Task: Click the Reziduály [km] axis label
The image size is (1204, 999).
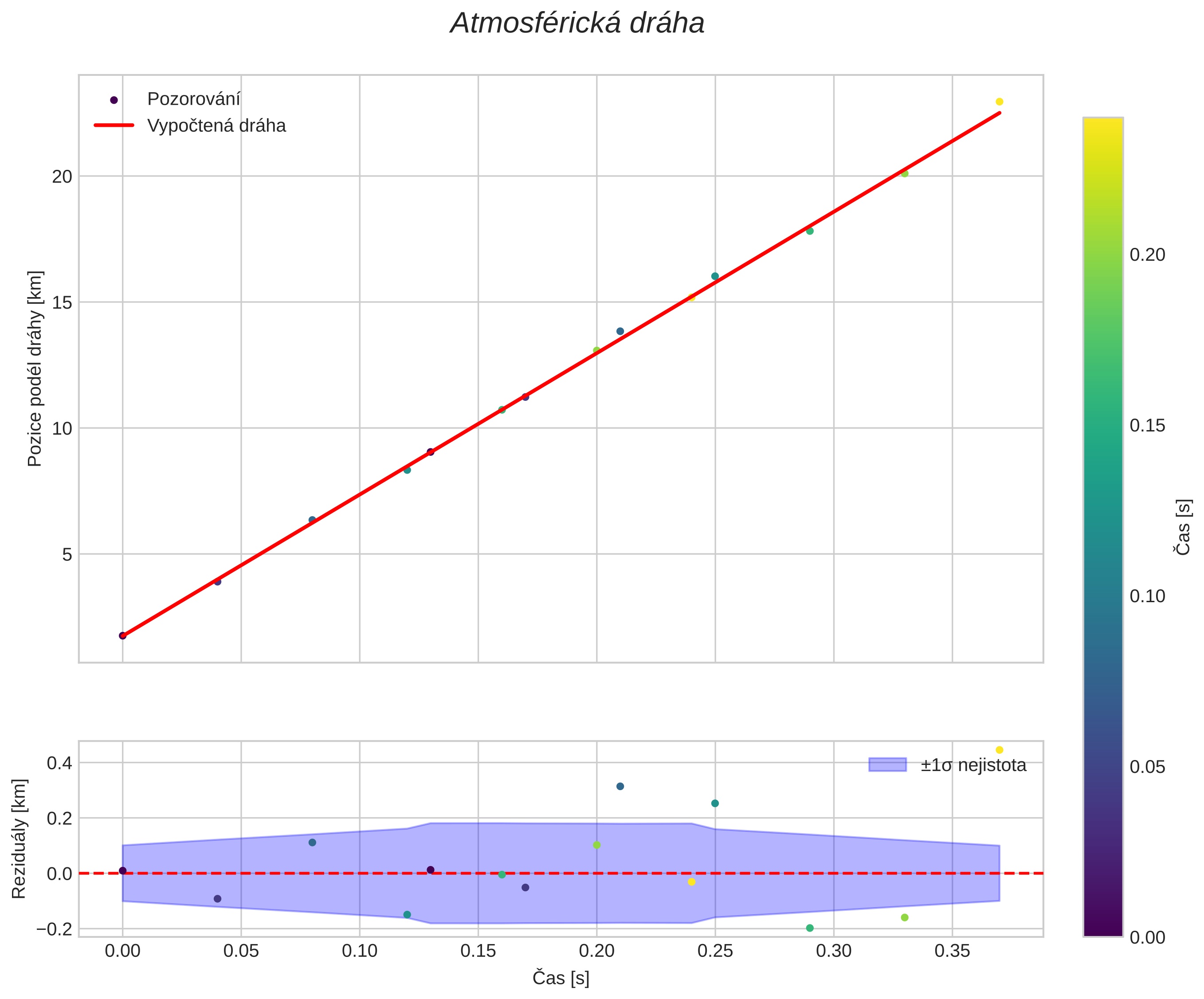Action: (18, 838)
